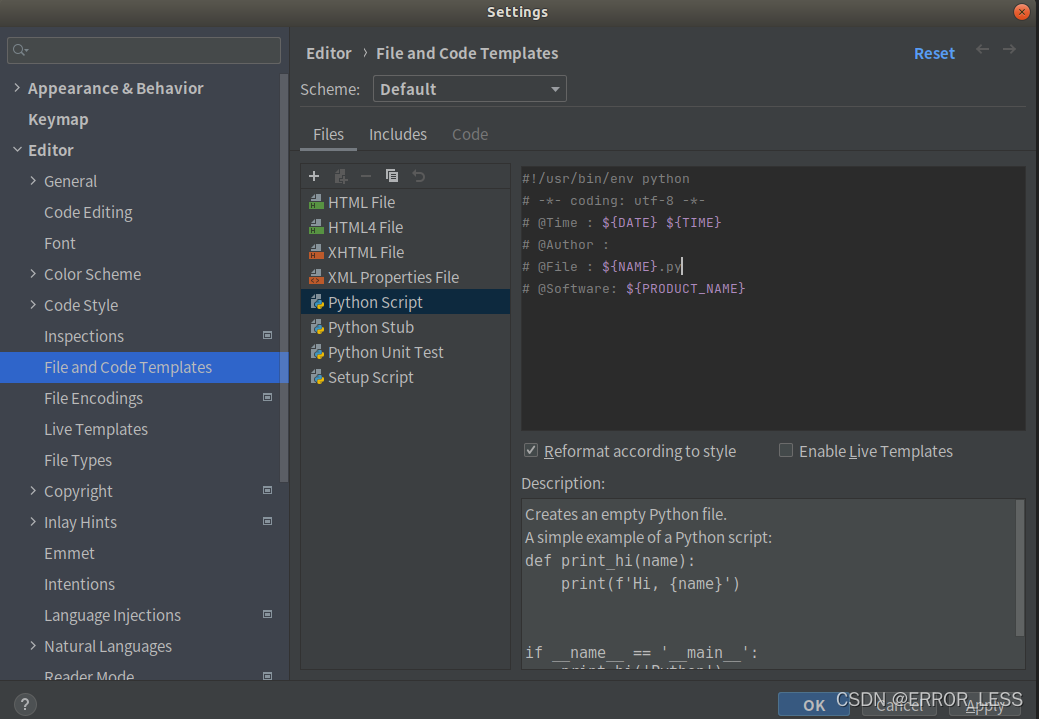
Task: Click the forward navigation arrow
Action: pyautogui.click(x=1009, y=49)
